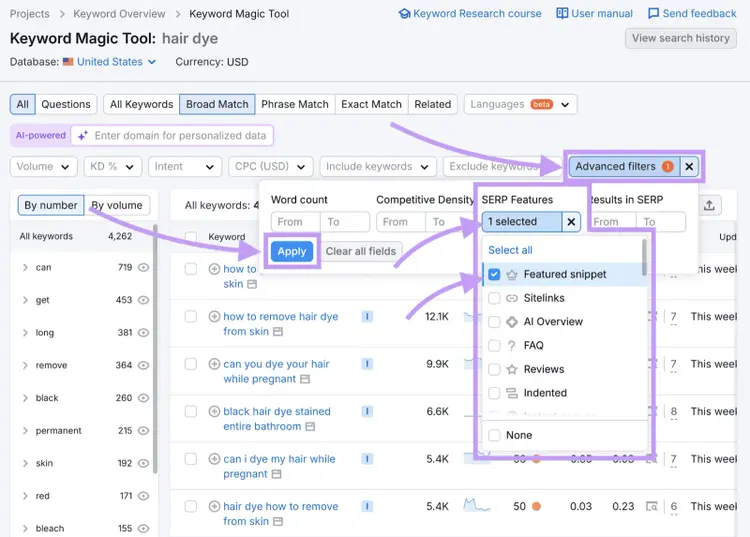Click View search history button
The image size is (750, 537).
681,38
